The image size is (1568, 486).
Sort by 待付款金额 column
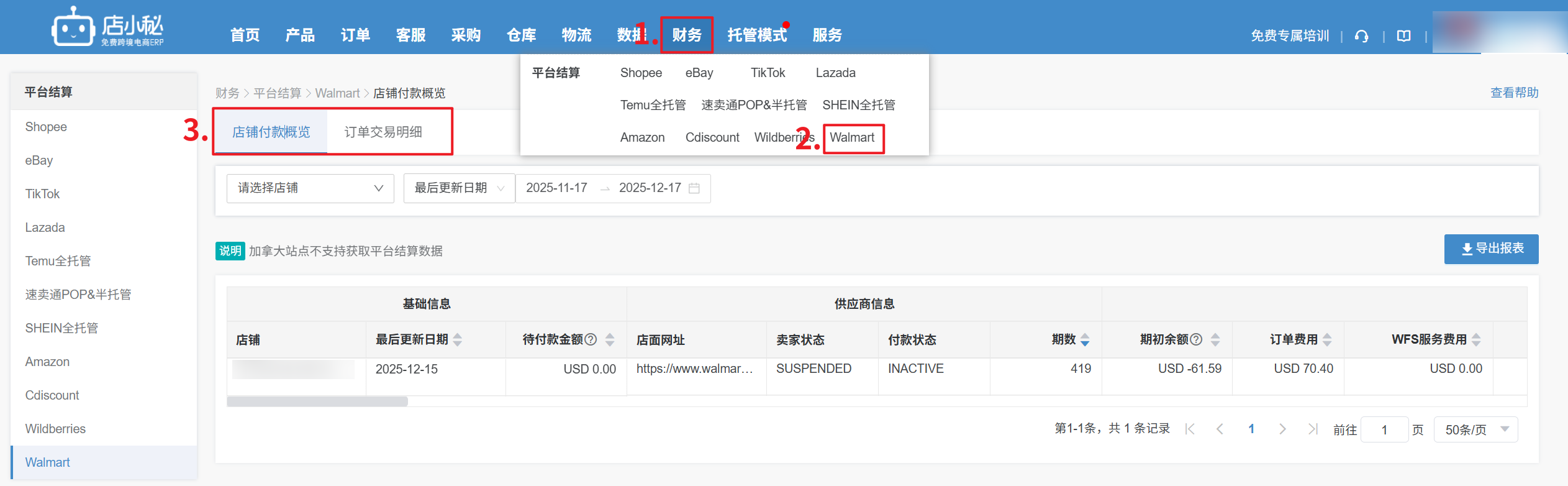pyautogui.click(x=610, y=339)
